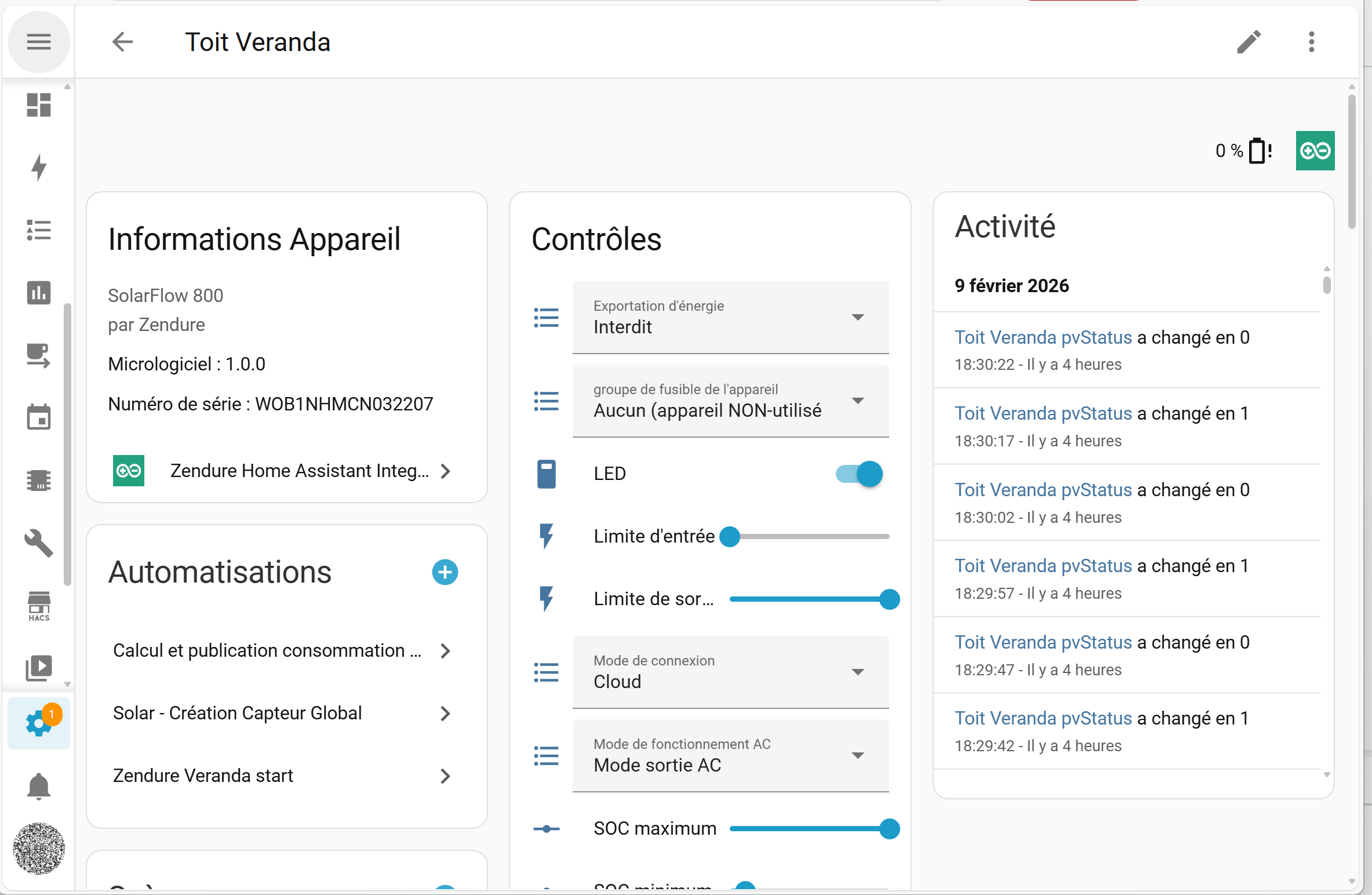This screenshot has height=895, width=1372.
Task: Open the three-dot overflow menu
Action: (1311, 42)
